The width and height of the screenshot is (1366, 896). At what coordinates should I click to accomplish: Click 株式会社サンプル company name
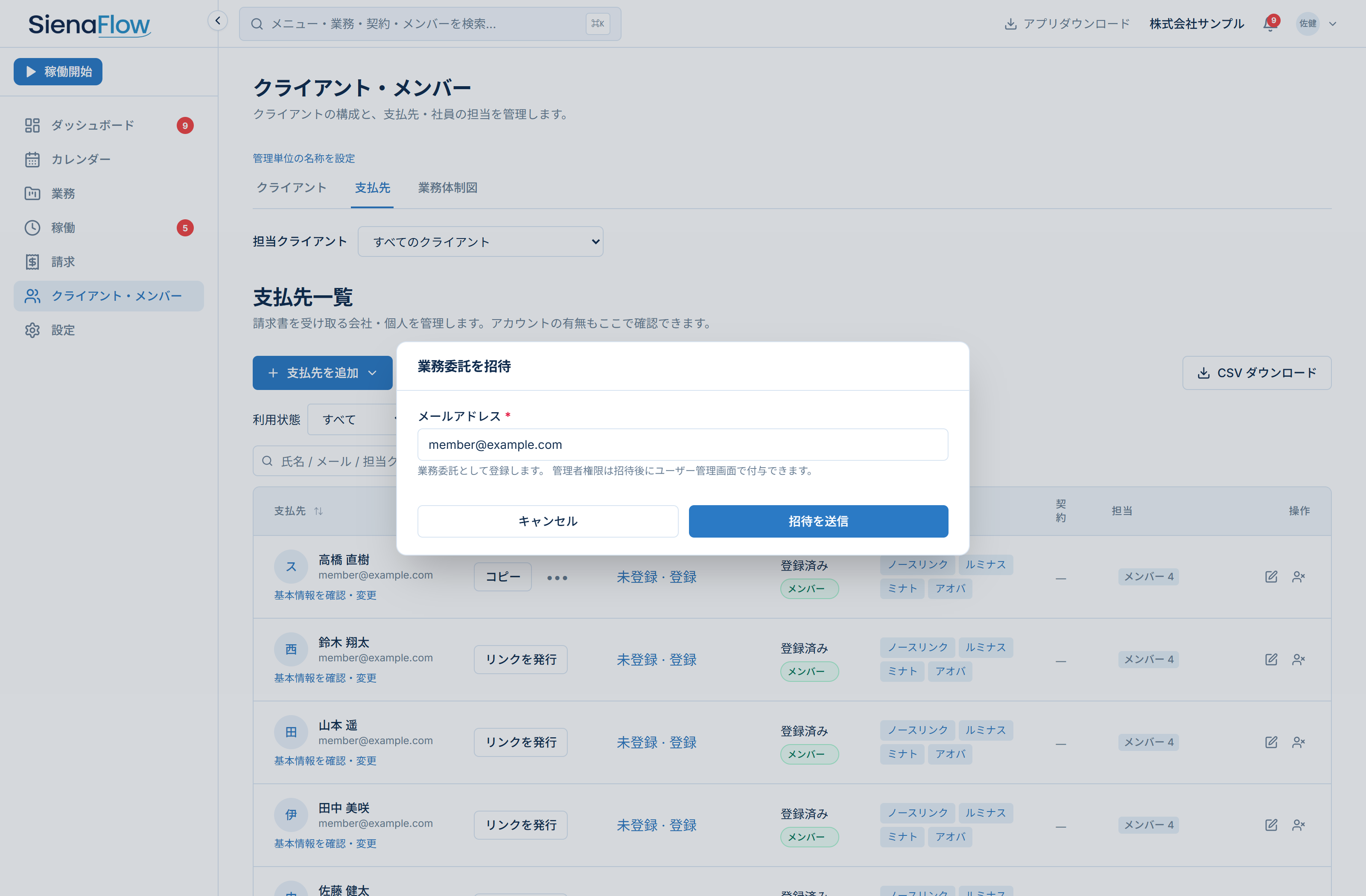coord(1196,23)
